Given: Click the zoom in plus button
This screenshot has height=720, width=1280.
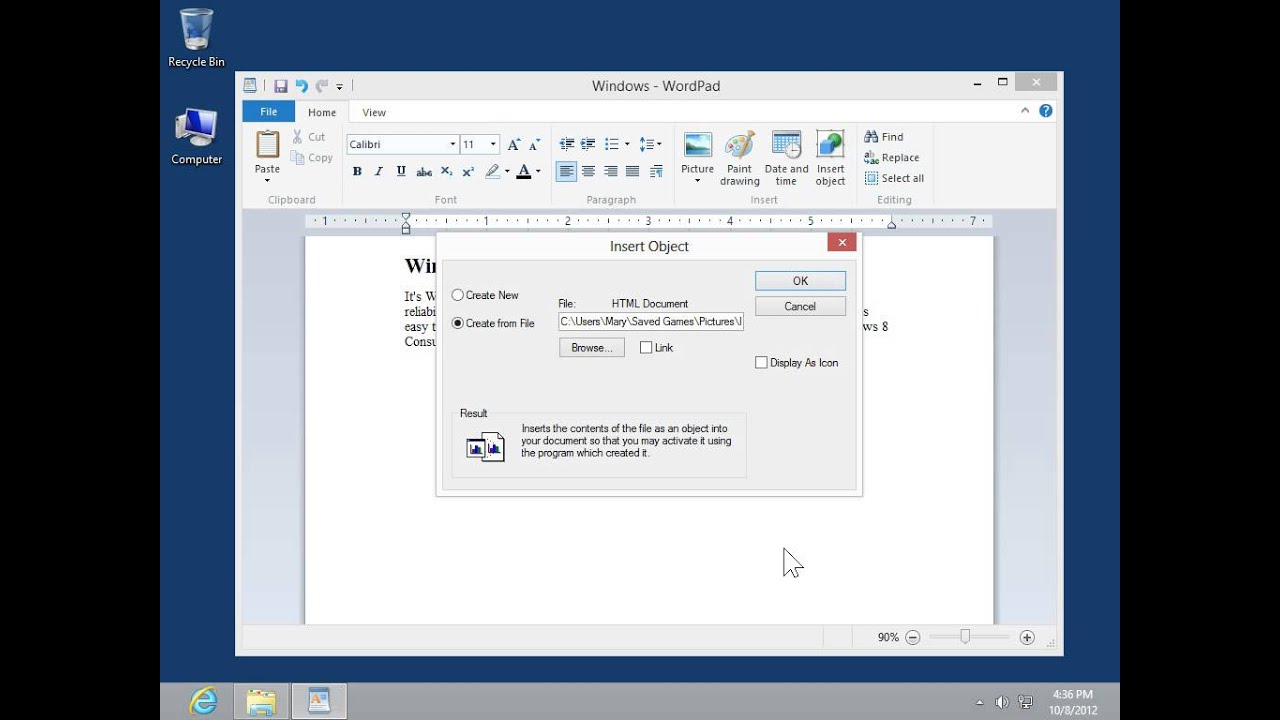Looking at the screenshot, I should click(x=1027, y=637).
